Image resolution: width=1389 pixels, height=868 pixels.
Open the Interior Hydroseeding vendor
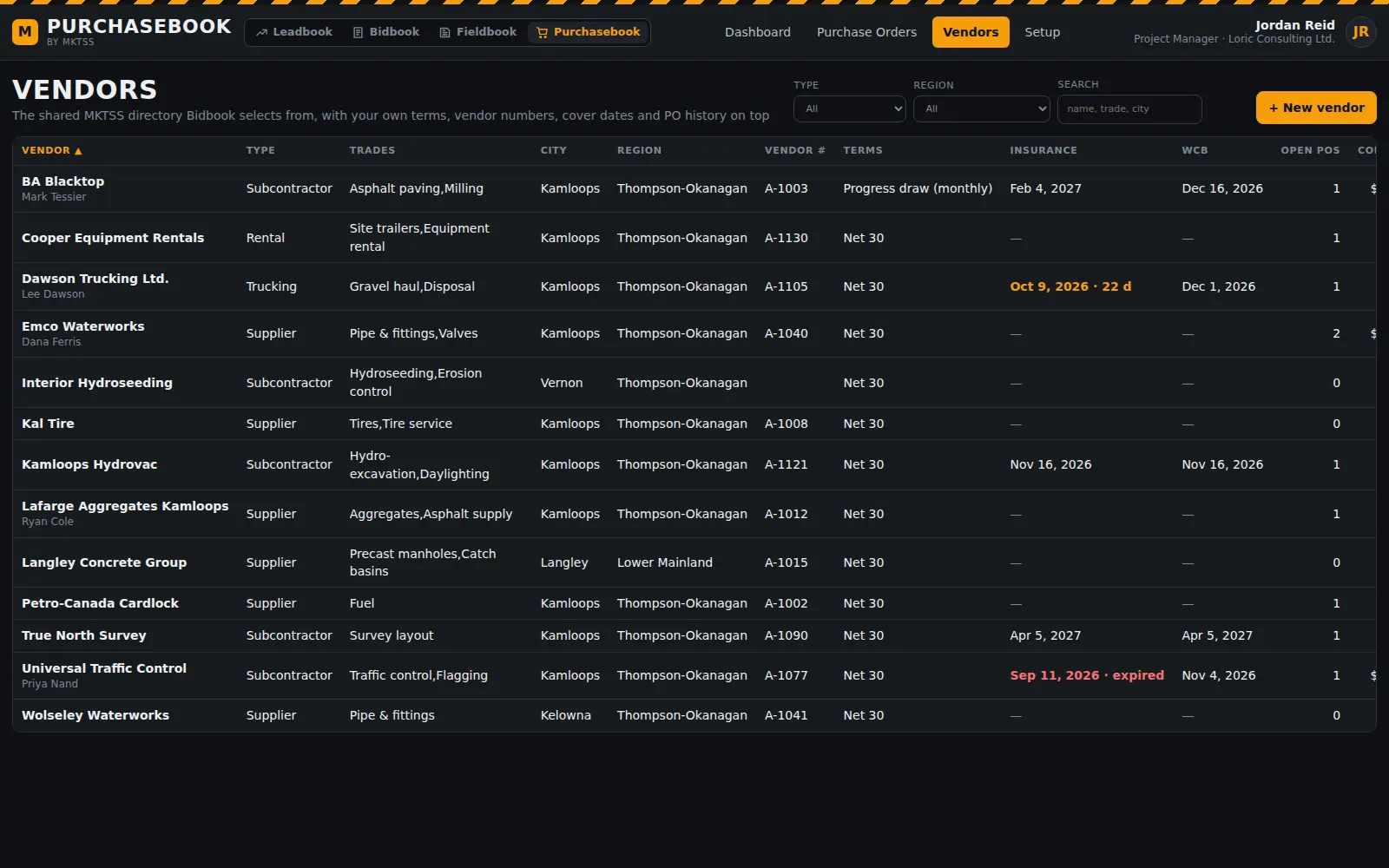point(96,383)
